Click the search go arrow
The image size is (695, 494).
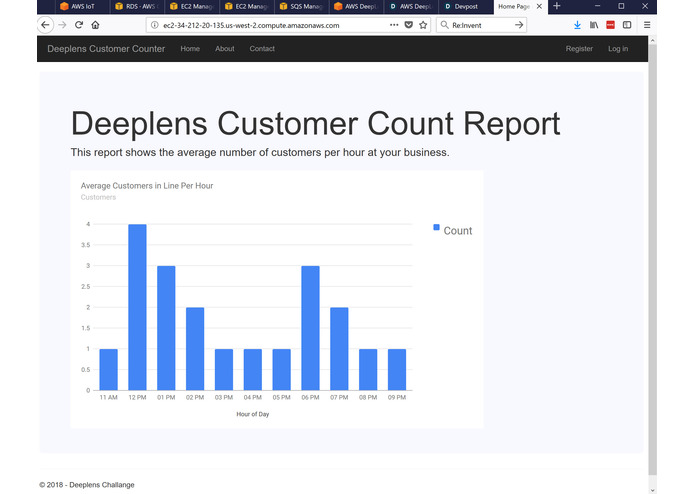[x=519, y=25]
